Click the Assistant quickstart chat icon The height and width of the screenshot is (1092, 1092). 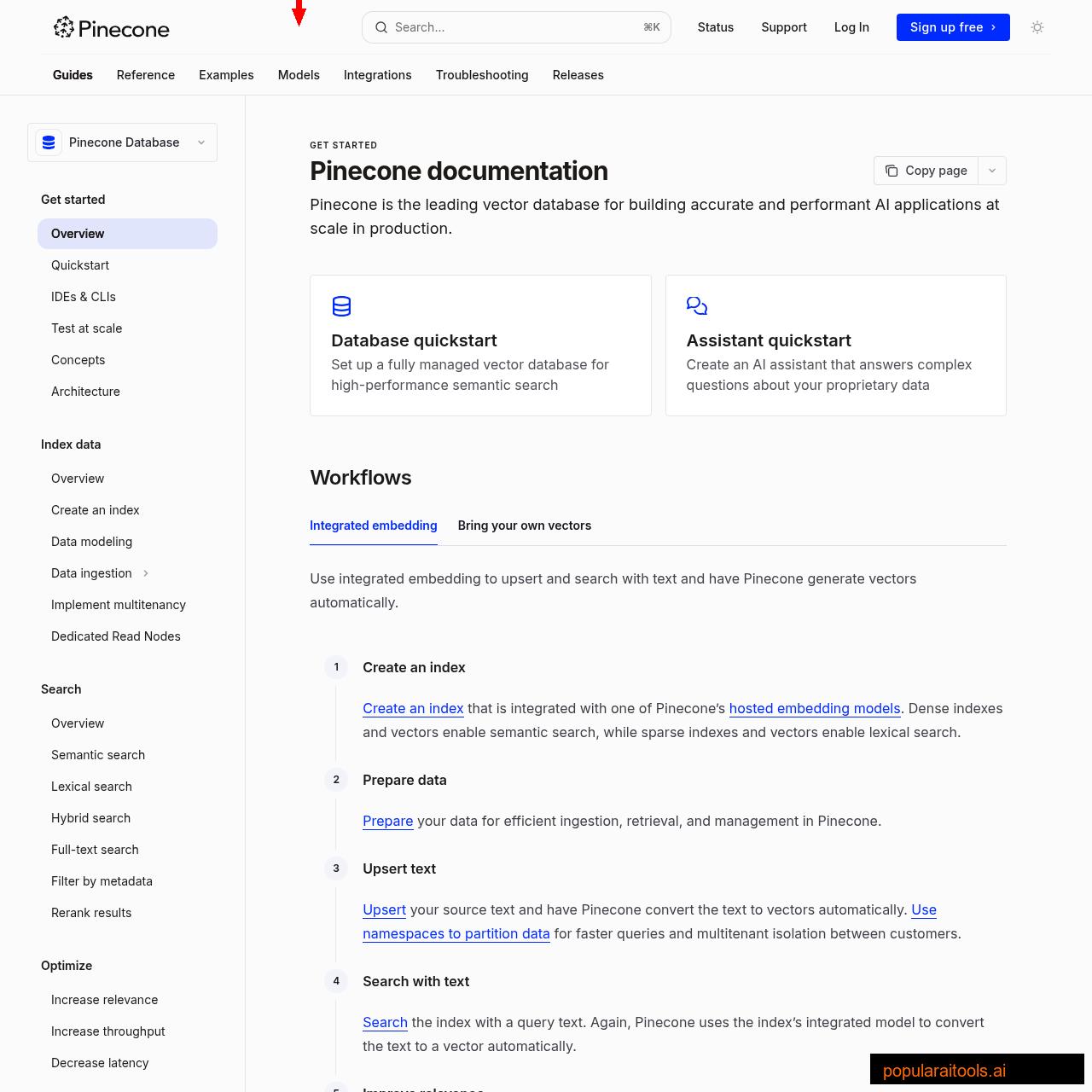click(697, 306)
